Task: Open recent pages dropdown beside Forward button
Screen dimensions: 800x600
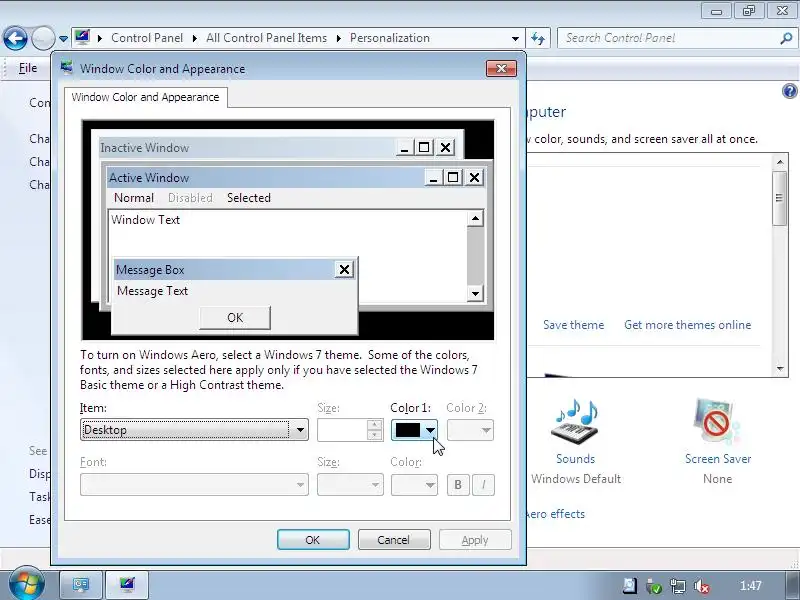Action: [x=63, y=39]
